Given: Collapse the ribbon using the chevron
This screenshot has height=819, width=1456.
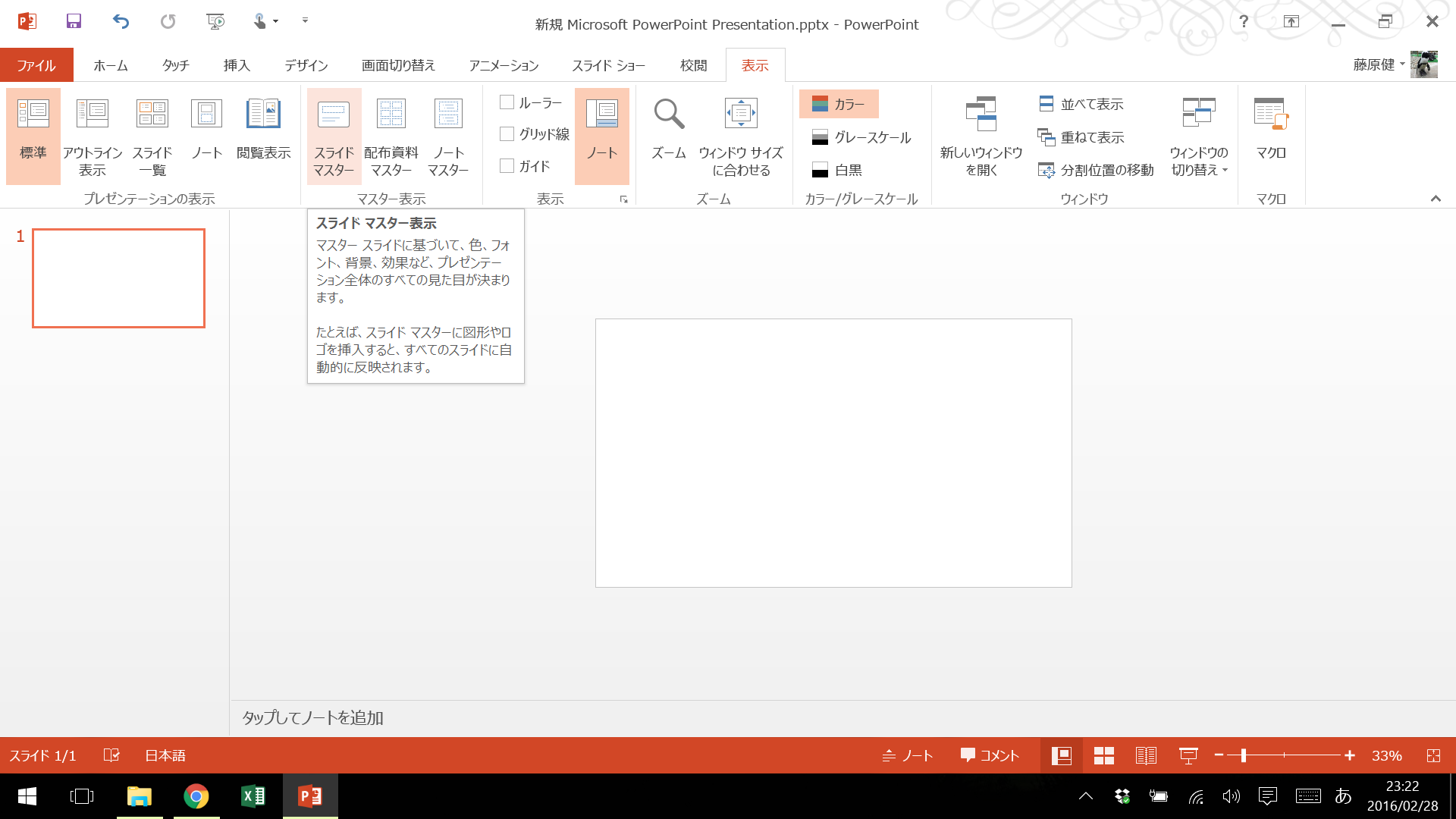Looking at the screenshot, I should click(1436, 199).
